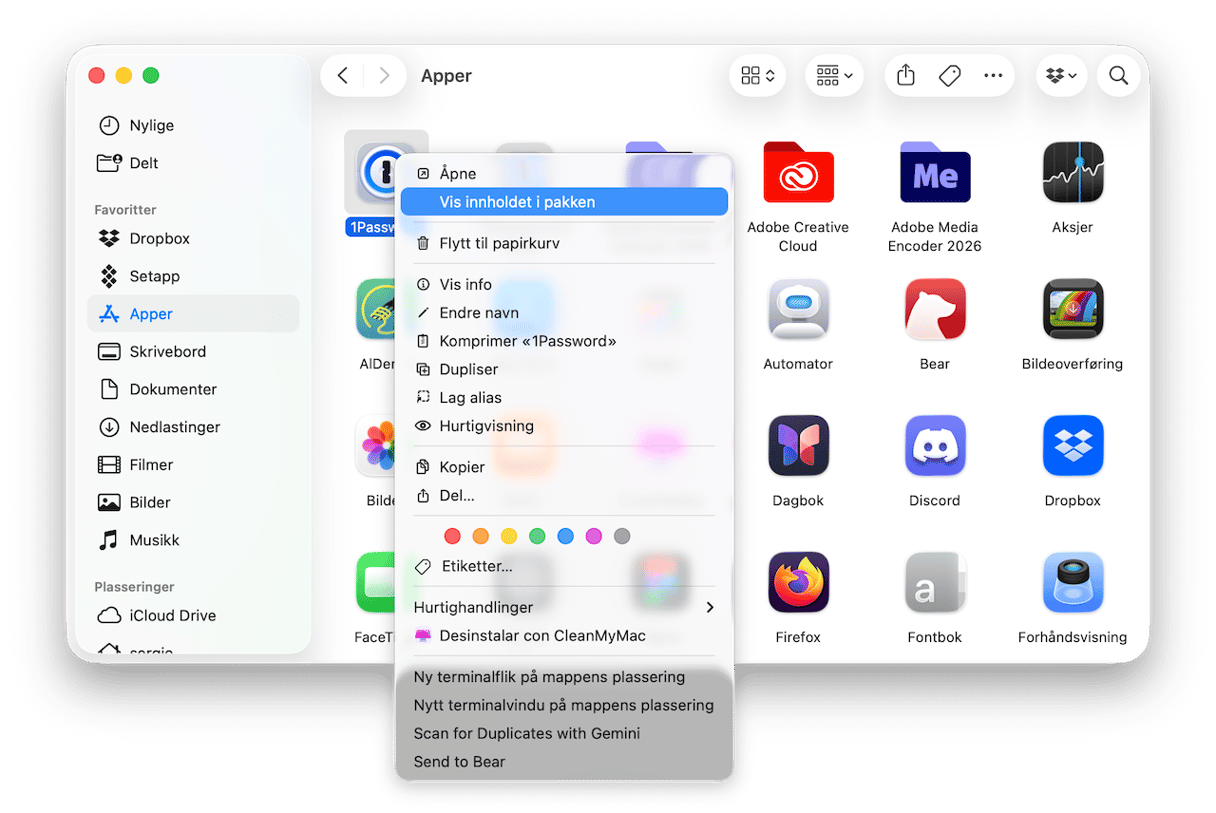Open Musikk in the sidebar
Screen dimensions: 1216x813
(x=193, y=540)
